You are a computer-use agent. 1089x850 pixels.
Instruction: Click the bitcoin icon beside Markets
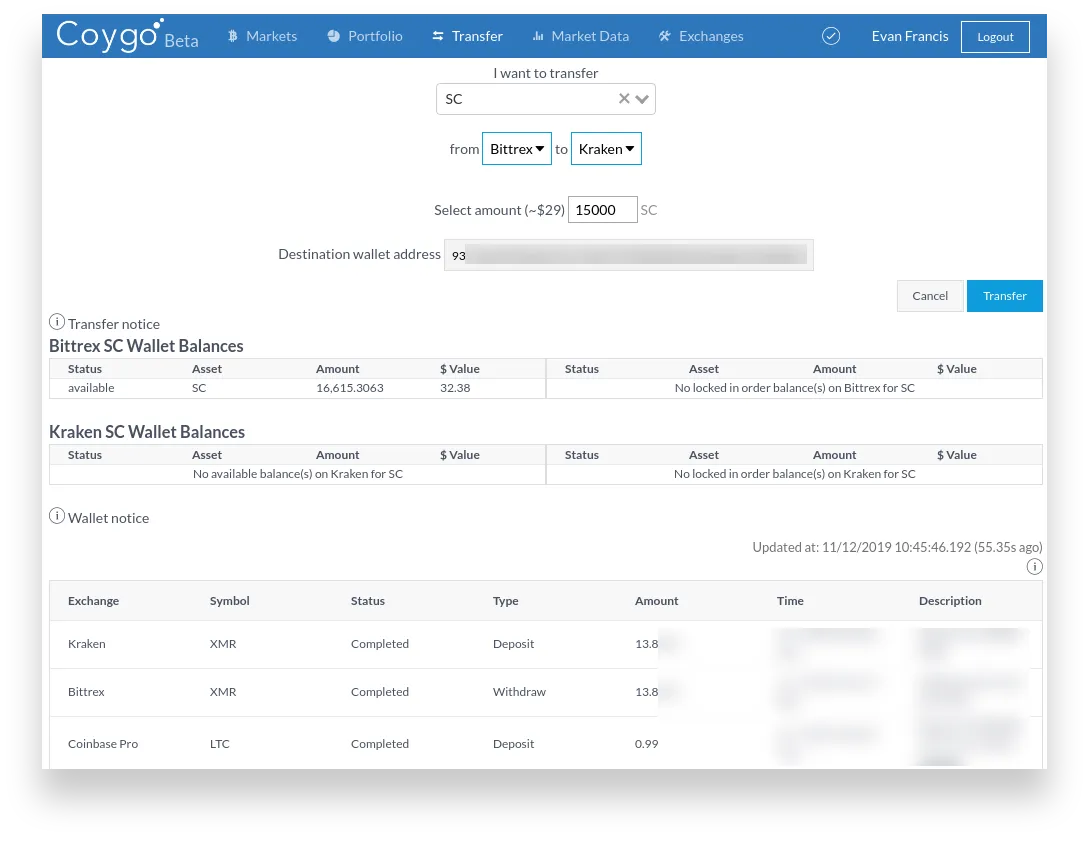point(233,36)
